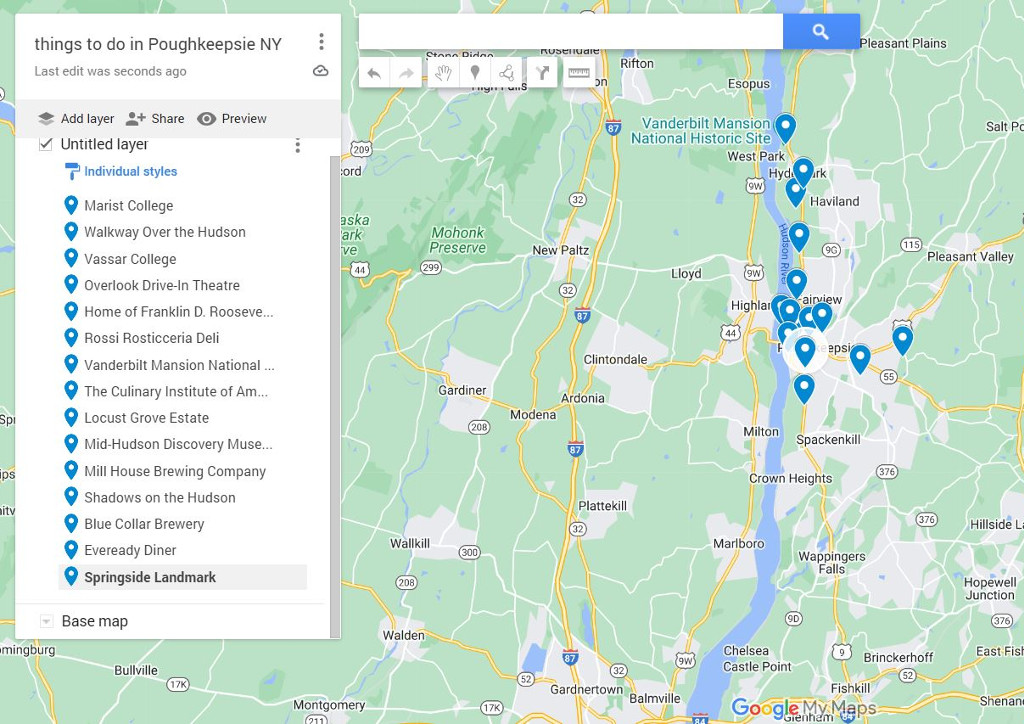Select Walkway Over the Hudson item
The image size is (1024, 724).
(x=165, y=232)
